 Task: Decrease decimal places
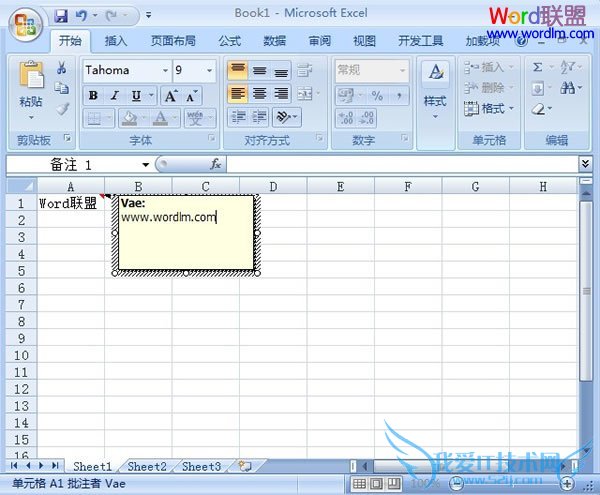367,117
